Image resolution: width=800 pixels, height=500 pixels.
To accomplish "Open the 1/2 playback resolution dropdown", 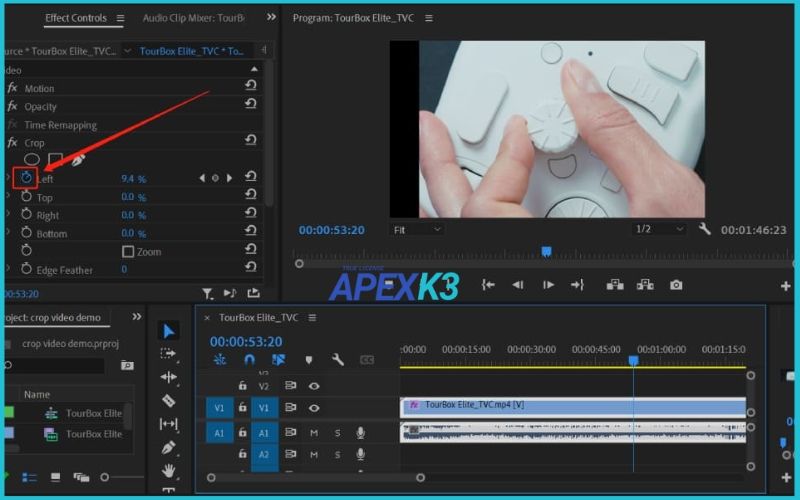I will (x=659, y=229).
